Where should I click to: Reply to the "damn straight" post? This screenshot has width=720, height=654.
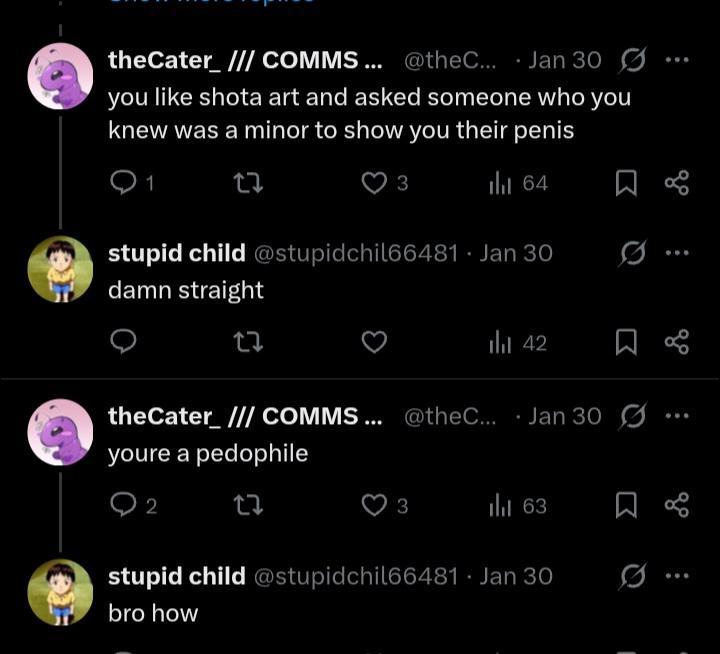(x=122, y=343)
